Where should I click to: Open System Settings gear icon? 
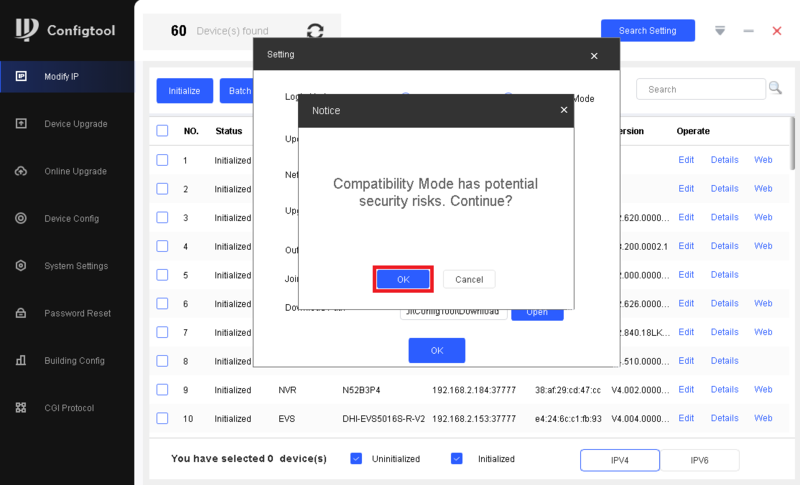[x=21, y=266]
